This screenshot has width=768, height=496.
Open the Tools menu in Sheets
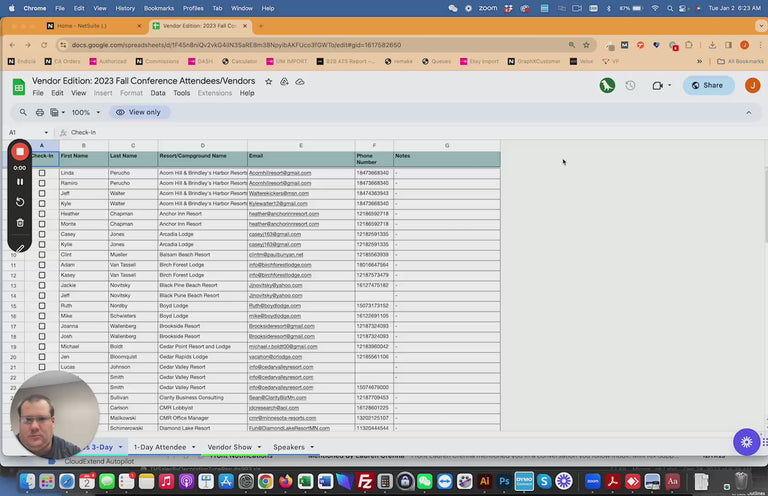pyautogui.click(x=181, y=93)
